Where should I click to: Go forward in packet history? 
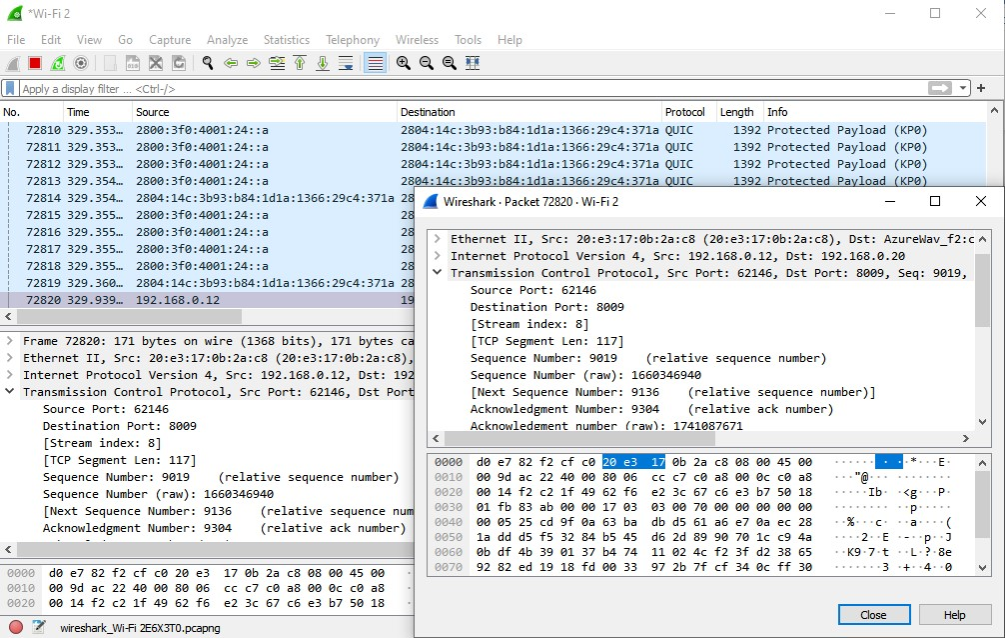click(254, 63)
